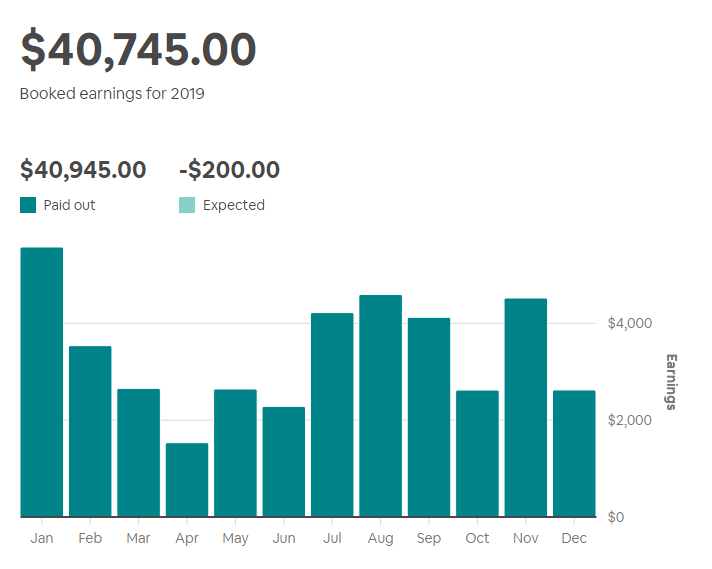Screen dimensions: 712x569
Task: Click the $40,745.00 total earnings figure
Action: (138, 51)
